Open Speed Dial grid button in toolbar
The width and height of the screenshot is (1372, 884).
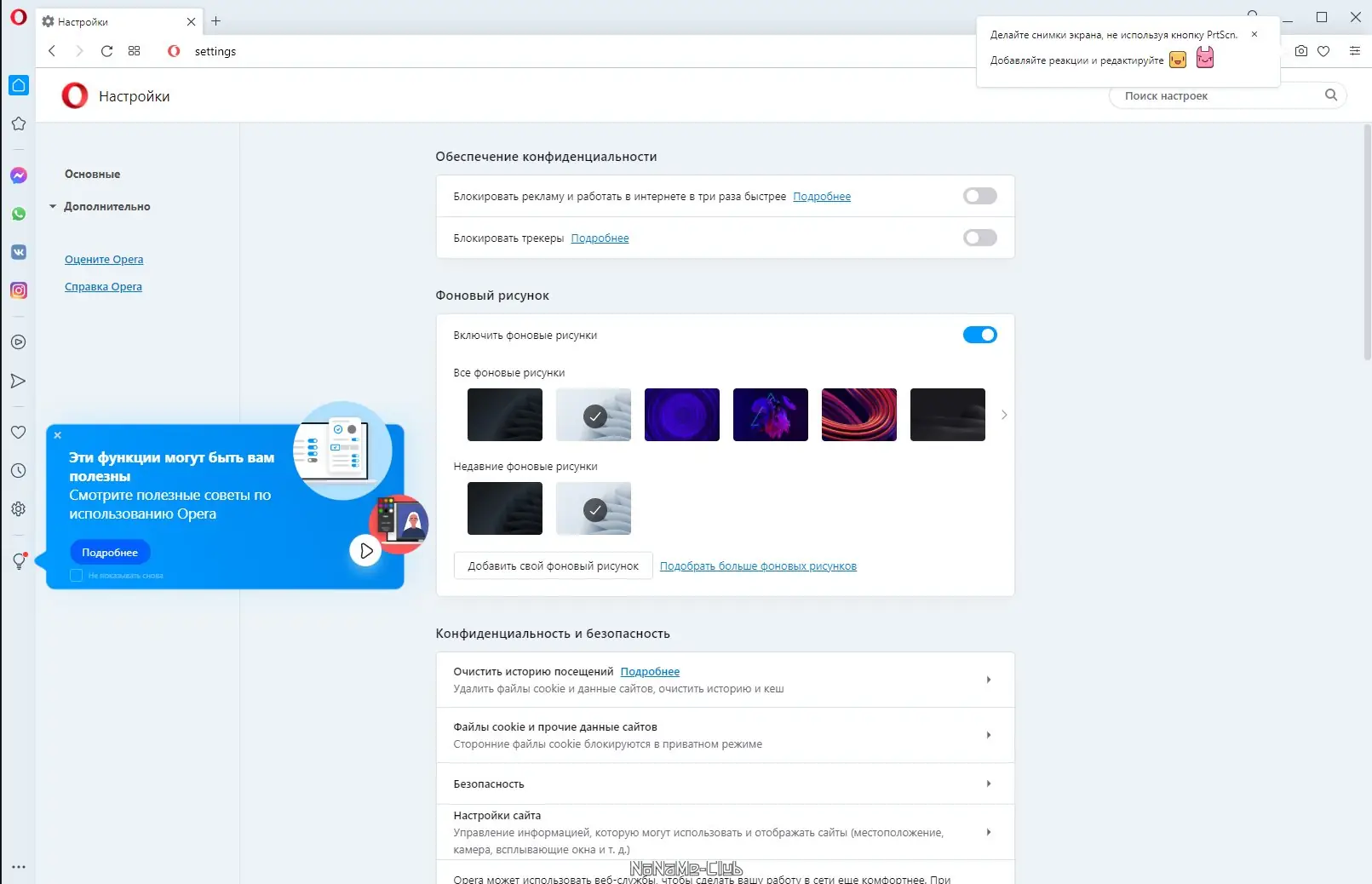click(134, 51)
